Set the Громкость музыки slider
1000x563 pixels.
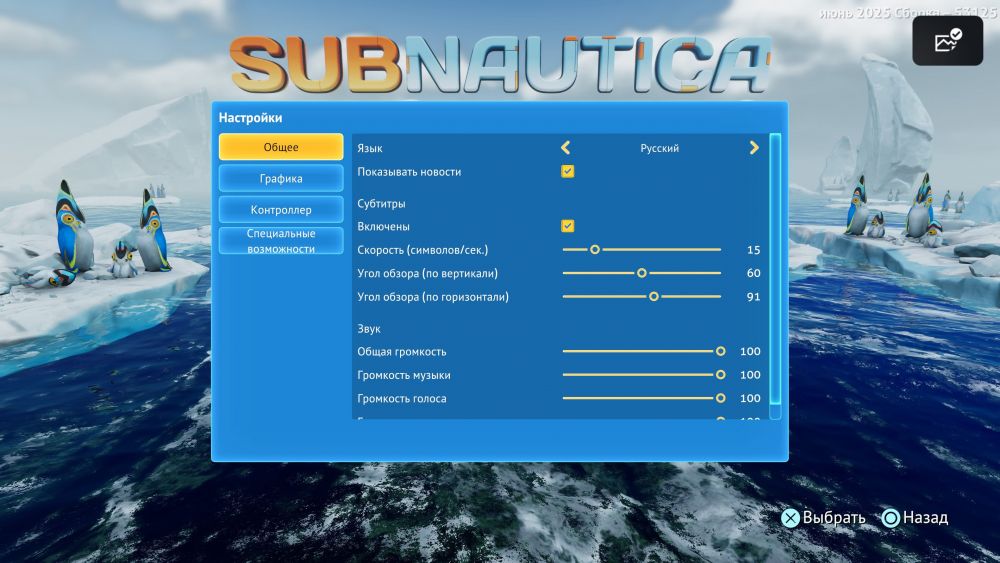click(x=720, y=375)
